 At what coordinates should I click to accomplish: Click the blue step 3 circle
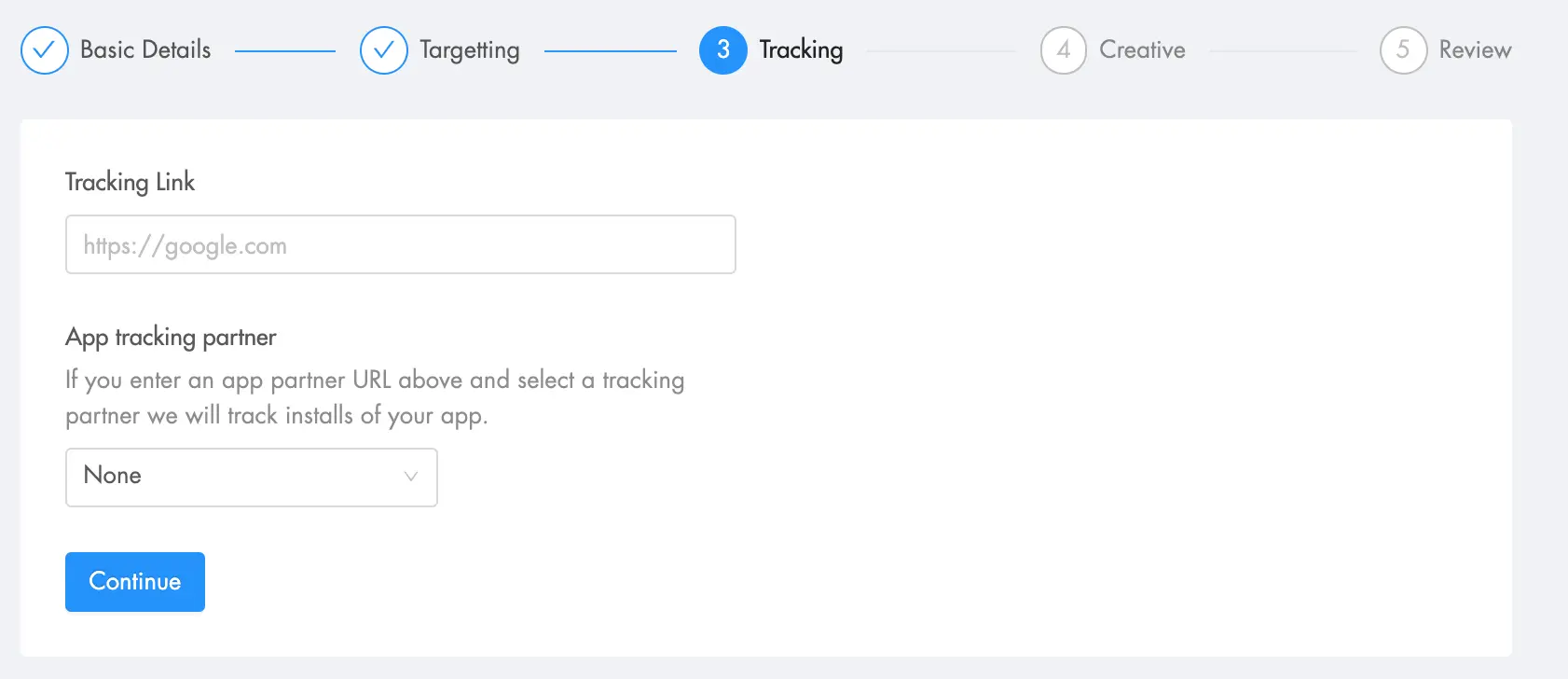point(722,50)
